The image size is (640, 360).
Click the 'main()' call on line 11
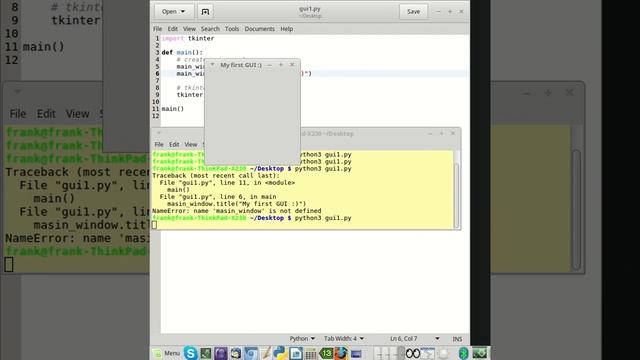click(173, 109)
